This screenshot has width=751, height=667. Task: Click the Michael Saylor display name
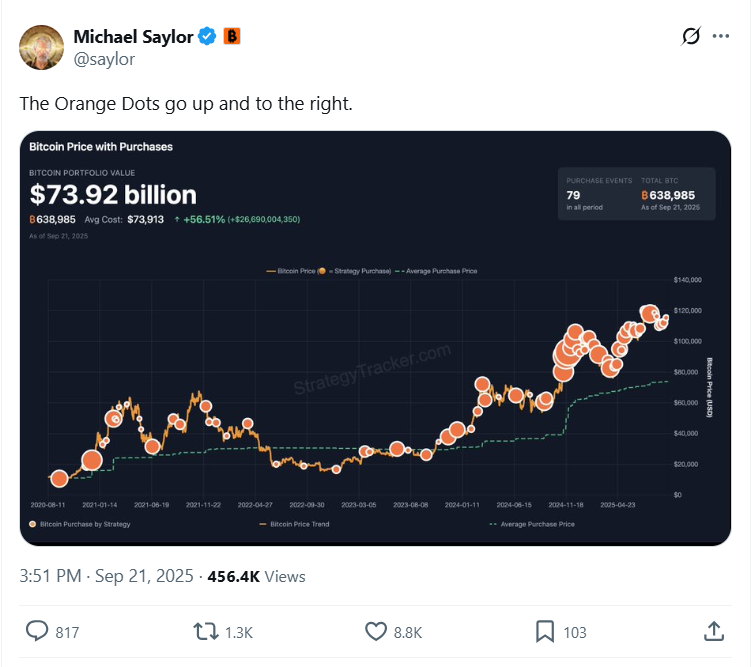(133, 37)
